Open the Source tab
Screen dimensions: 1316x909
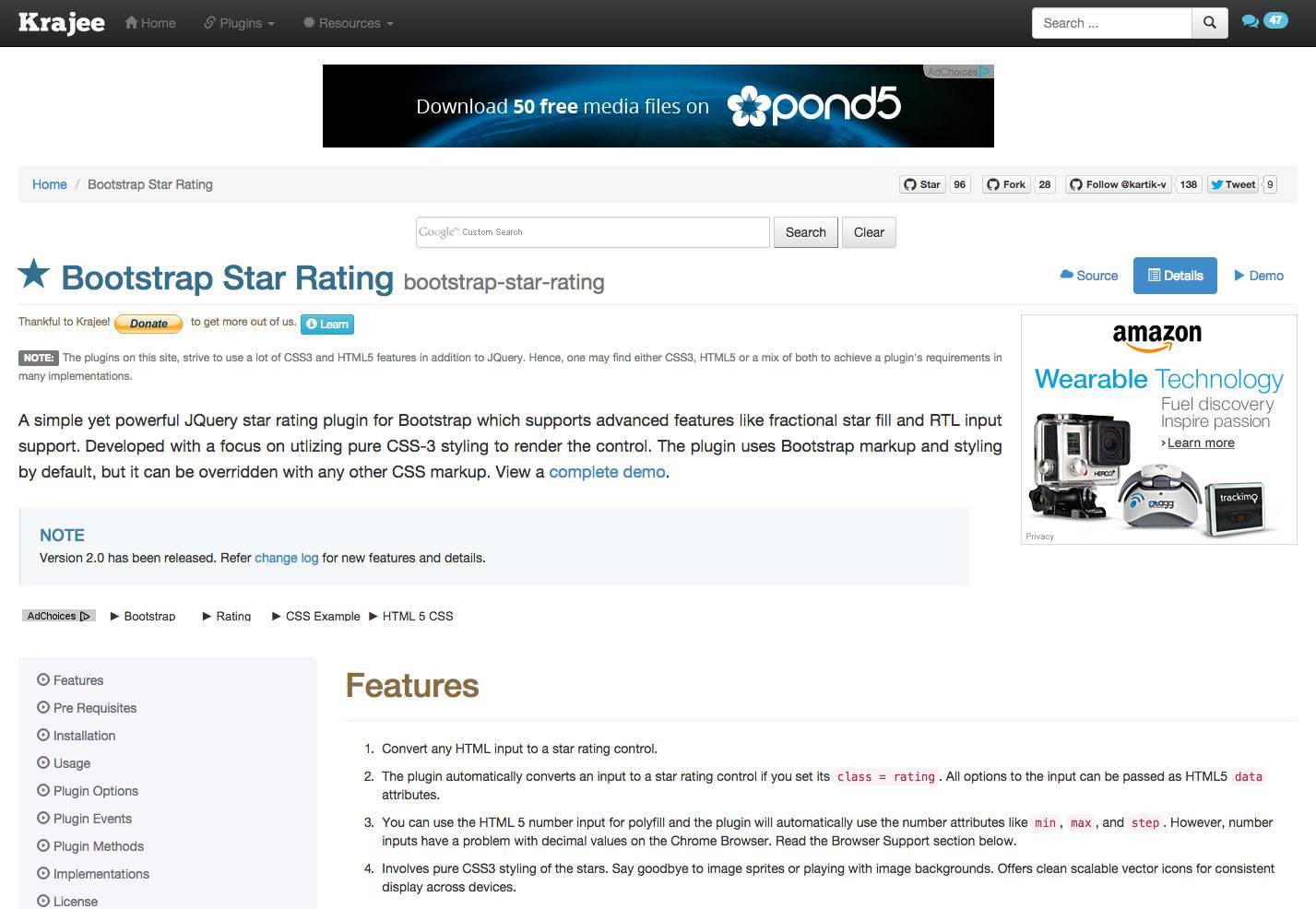[x=1089, y=276]
